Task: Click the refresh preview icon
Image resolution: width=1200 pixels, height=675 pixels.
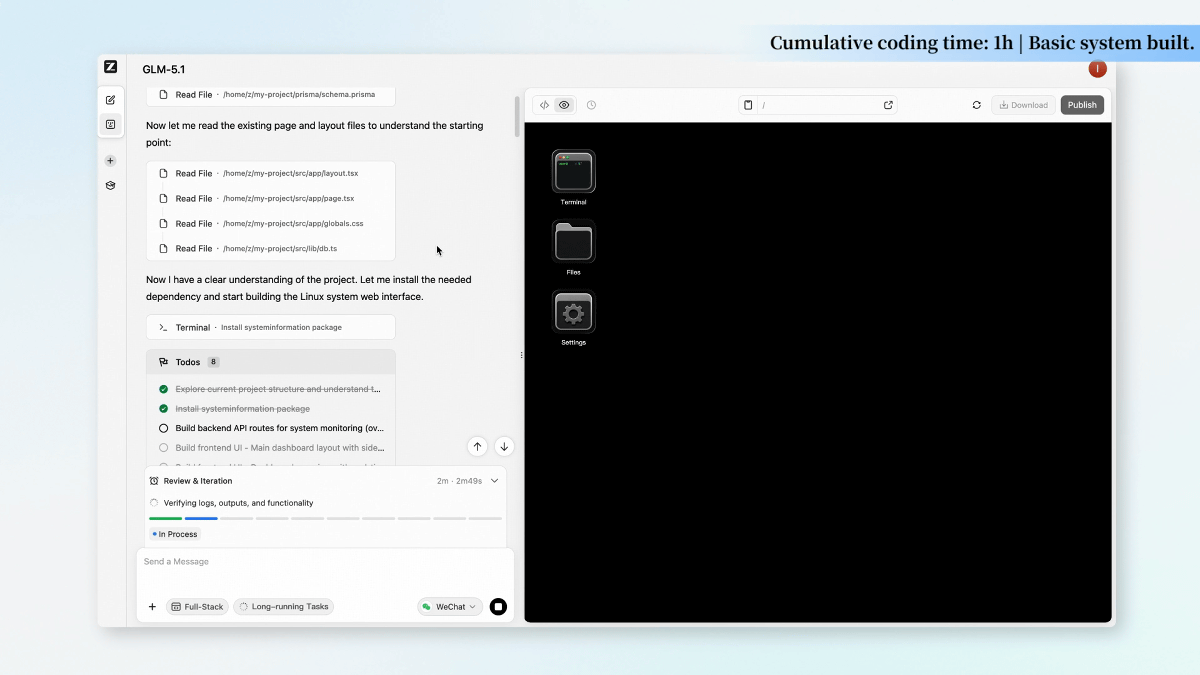Action: (976, 105)
